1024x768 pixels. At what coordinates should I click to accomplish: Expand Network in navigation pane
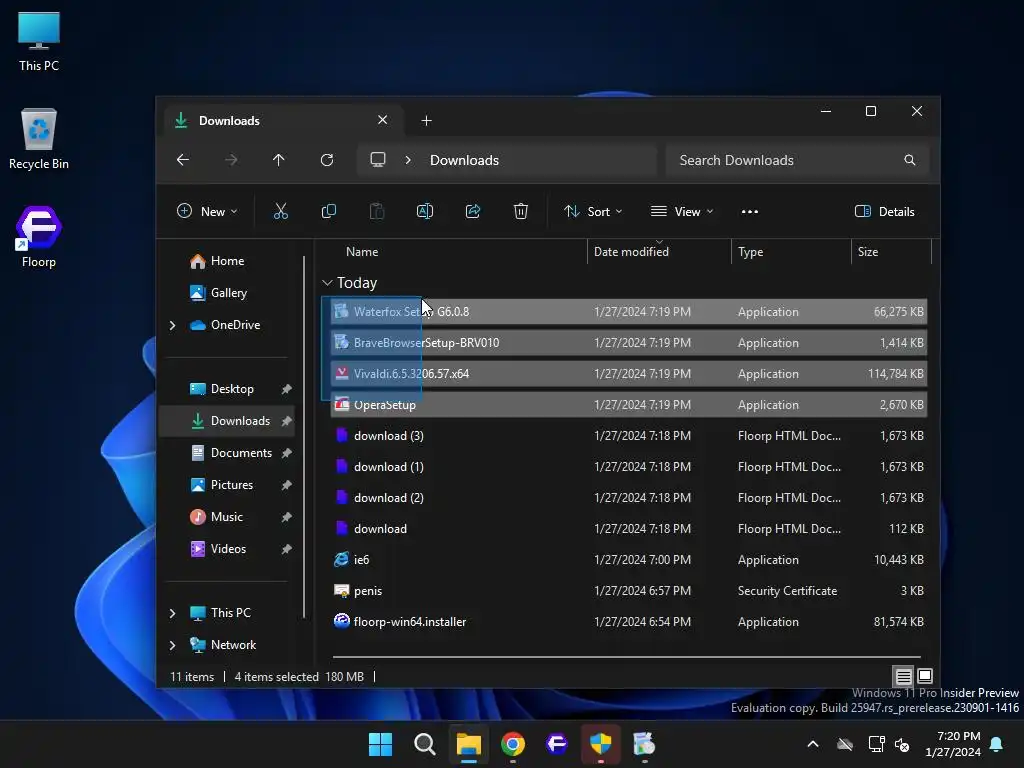click(x=172, y=645)
